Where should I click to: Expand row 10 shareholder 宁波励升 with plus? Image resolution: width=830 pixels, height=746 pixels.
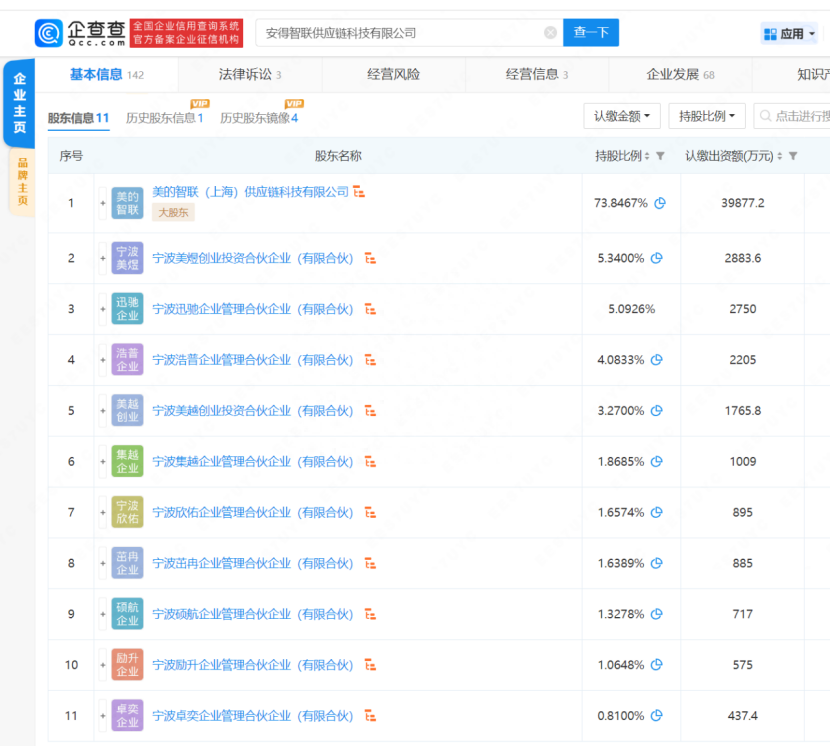pyautogui.click(x=103, y=665)
